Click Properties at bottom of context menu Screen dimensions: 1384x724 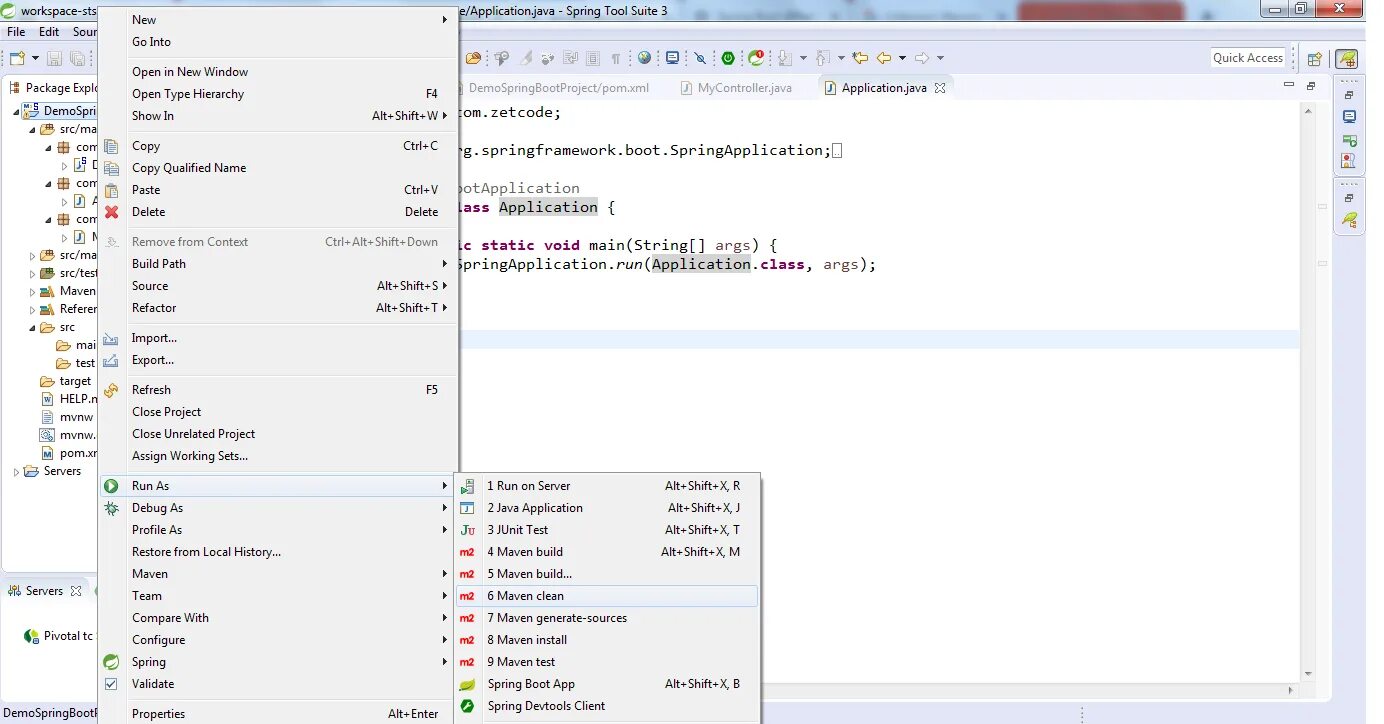[x=278, y=713]
